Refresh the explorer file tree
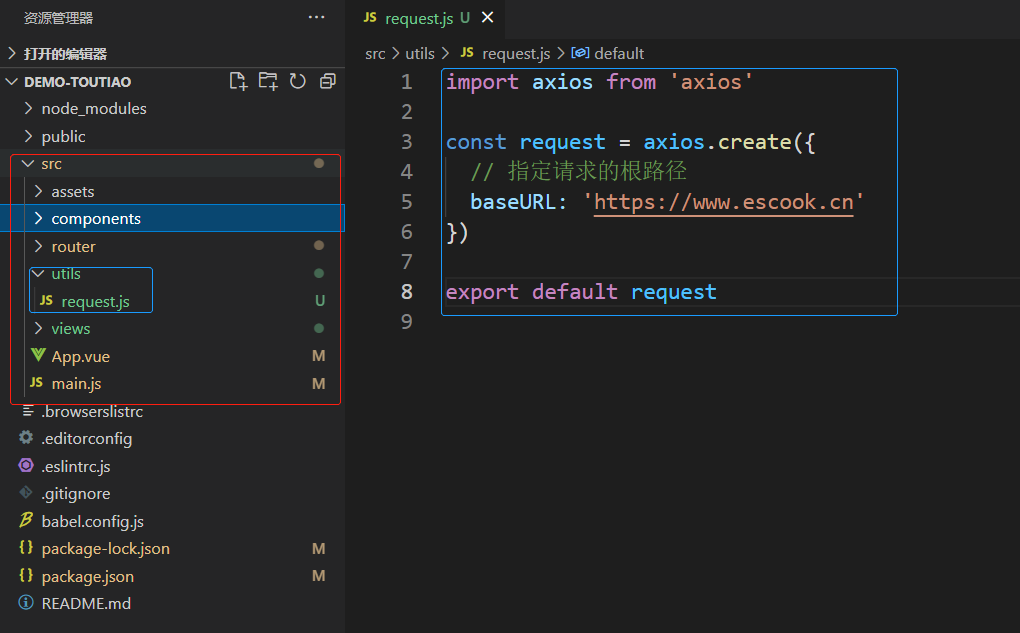The image size is (1020, 633). coord(298,81)
